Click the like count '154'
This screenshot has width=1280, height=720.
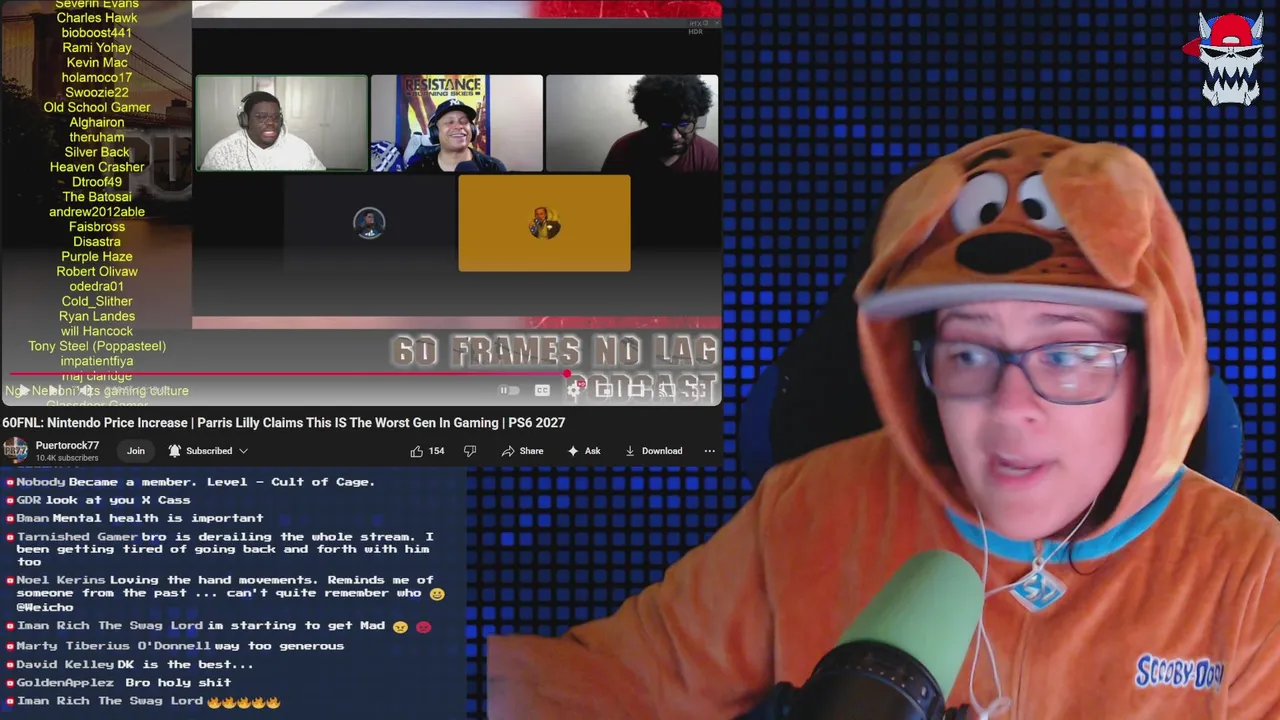[x=436, y=451]
